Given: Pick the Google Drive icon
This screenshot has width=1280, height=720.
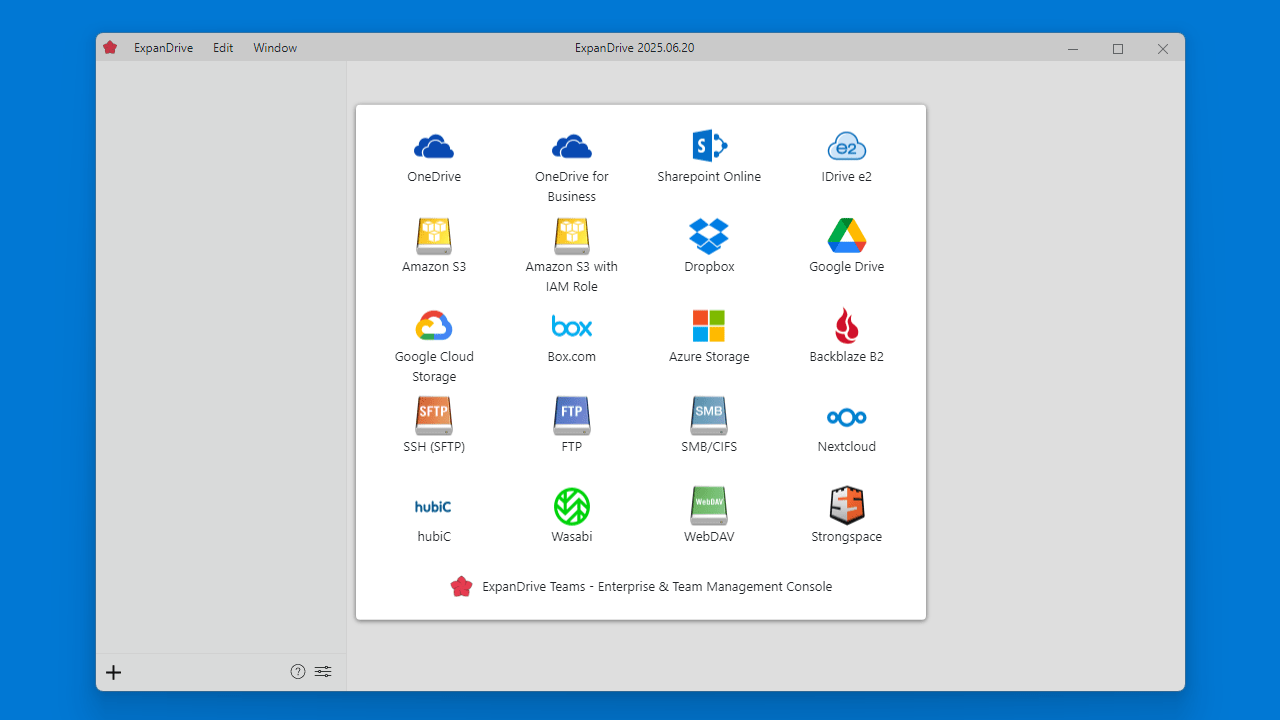Looking at the screenshot, I should [x=847, y=236].
